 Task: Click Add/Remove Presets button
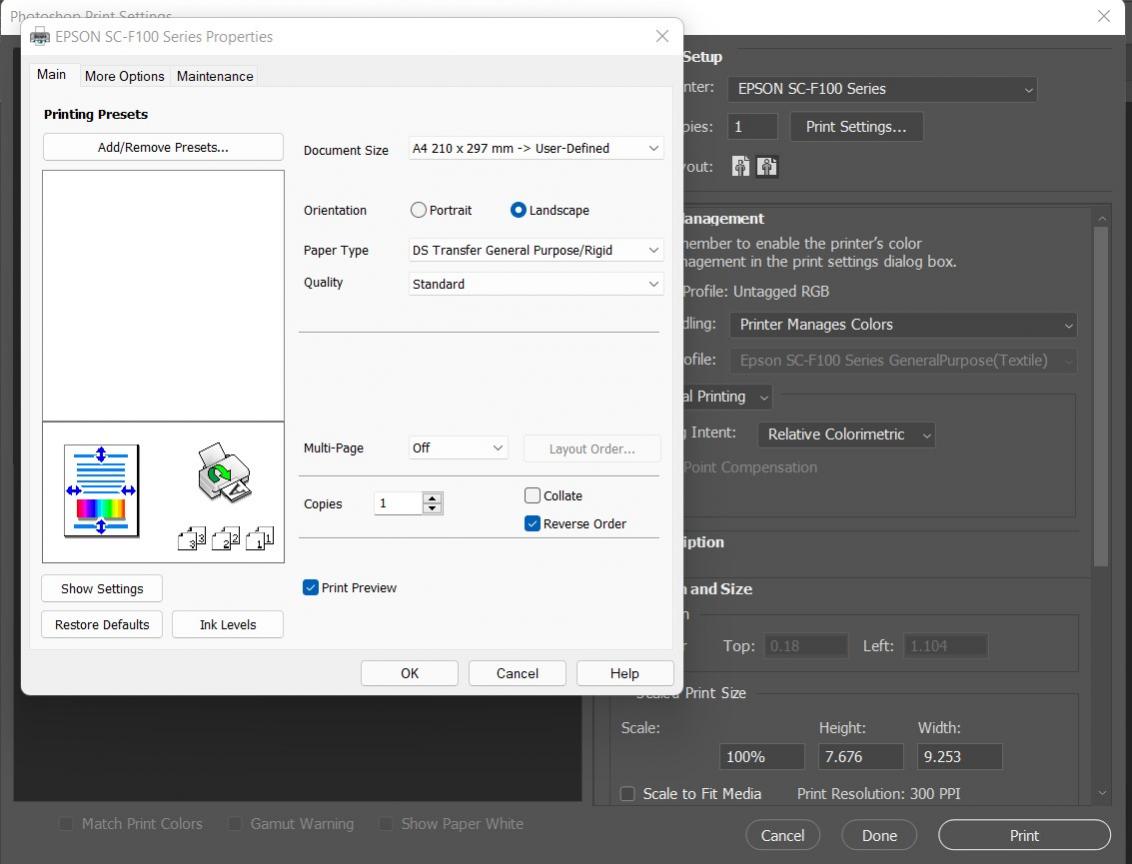163,147
